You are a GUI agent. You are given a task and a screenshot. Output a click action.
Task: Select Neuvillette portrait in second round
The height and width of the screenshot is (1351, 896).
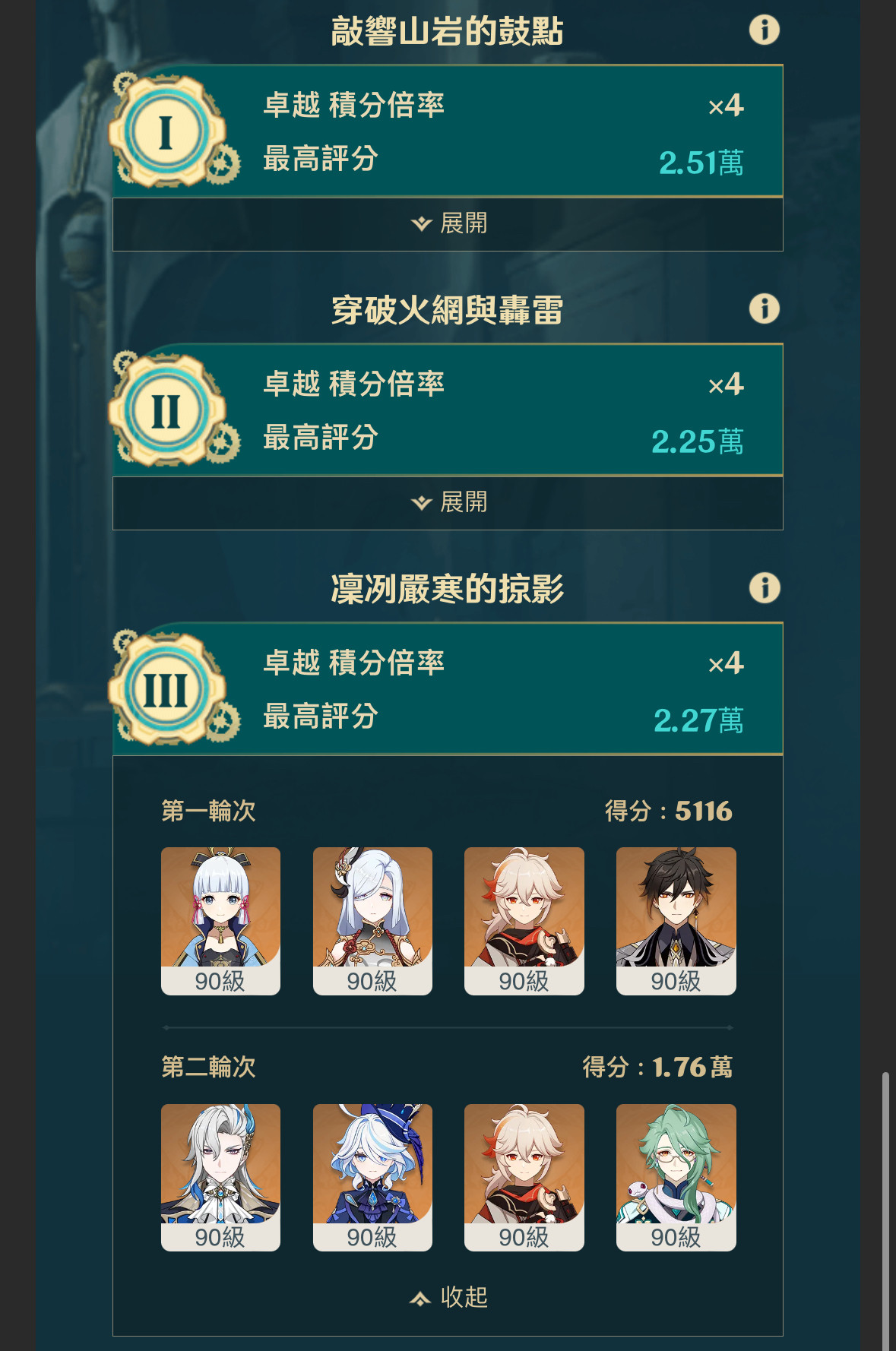pyautogui.click(x=220, y=1178)
